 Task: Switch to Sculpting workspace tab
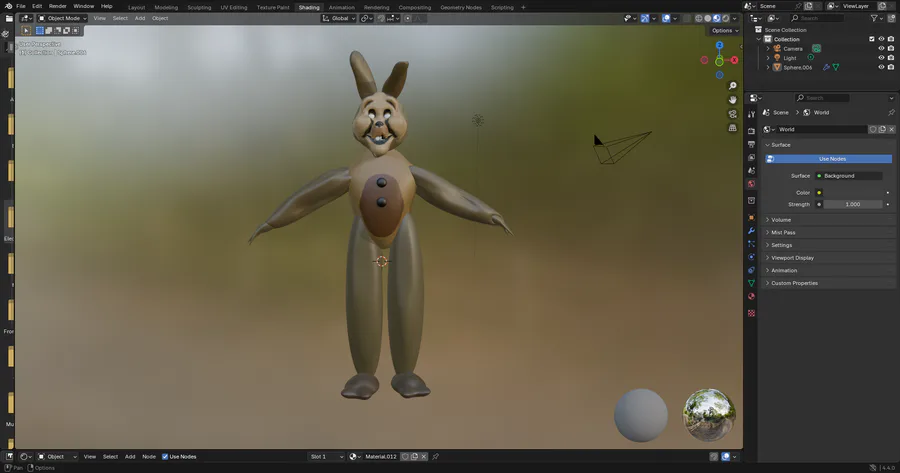pyautogui.click(x=199, y=7)
